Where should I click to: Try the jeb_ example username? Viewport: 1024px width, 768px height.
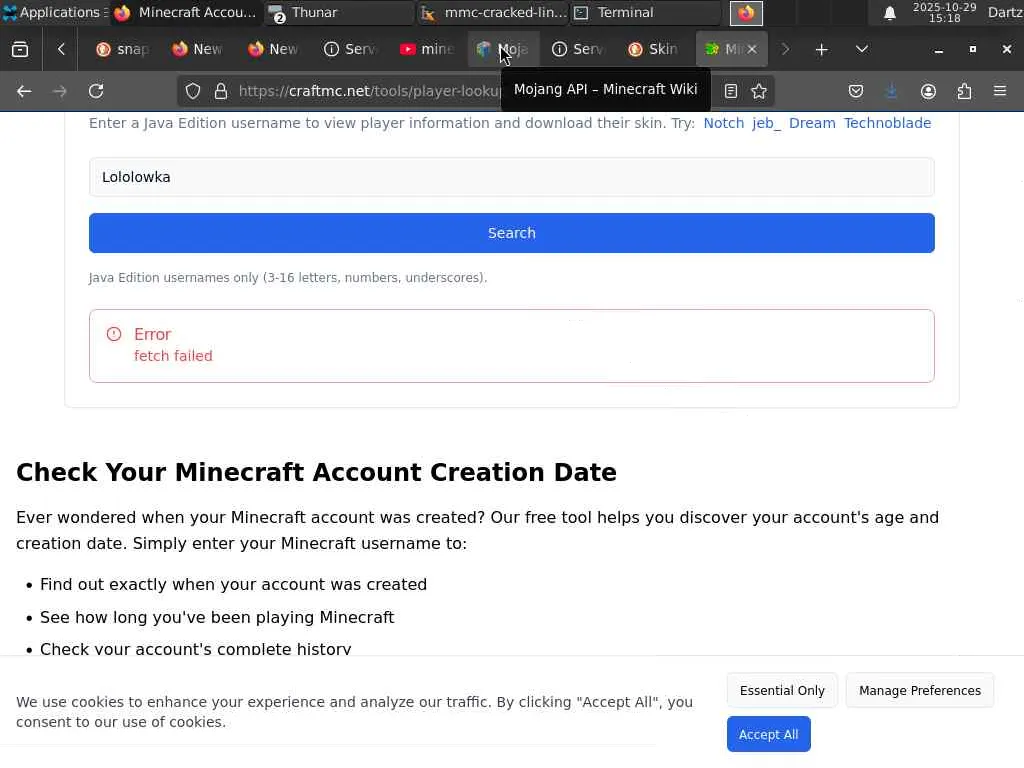[x=766, y=123]
